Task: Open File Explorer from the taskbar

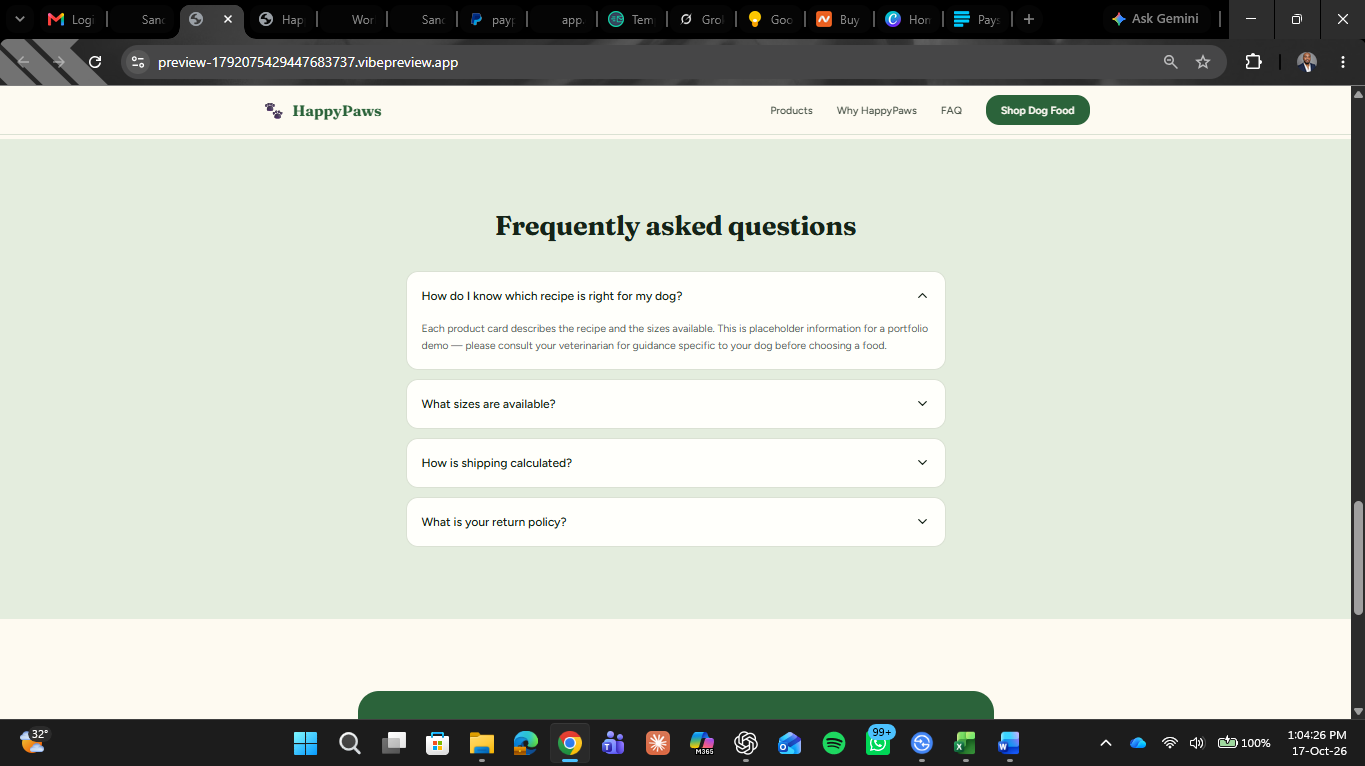Action: (482, 743)
